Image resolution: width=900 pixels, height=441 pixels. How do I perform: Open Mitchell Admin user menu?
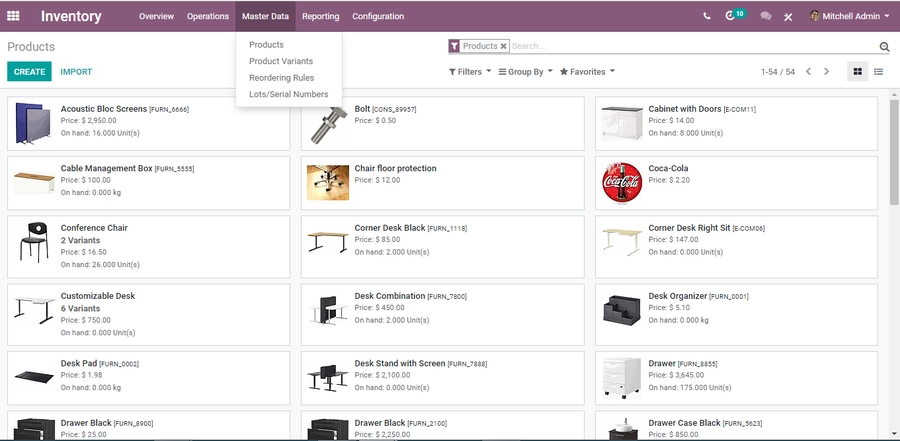[850, 16]
